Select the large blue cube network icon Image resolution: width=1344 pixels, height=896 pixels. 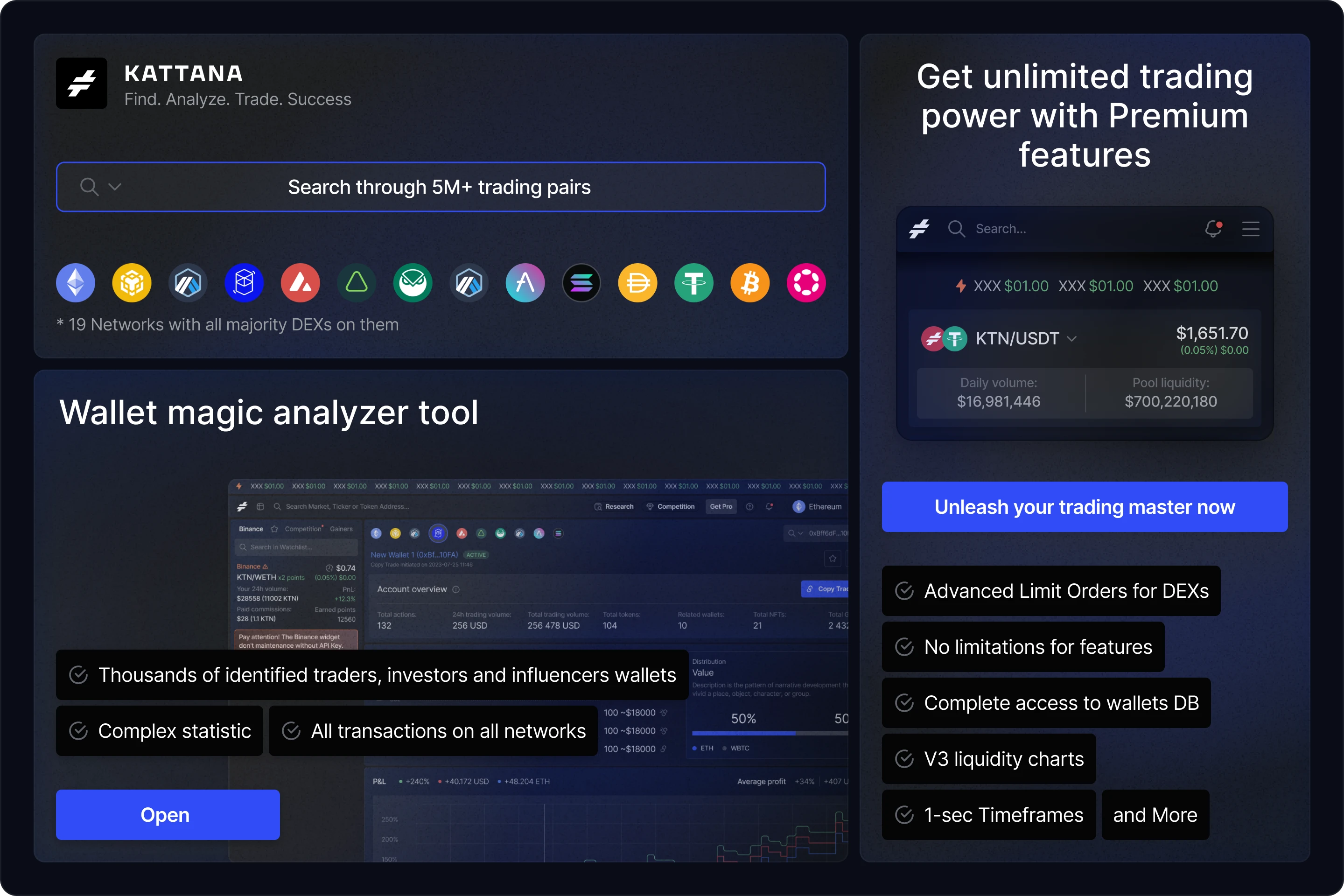click(244, 283)
